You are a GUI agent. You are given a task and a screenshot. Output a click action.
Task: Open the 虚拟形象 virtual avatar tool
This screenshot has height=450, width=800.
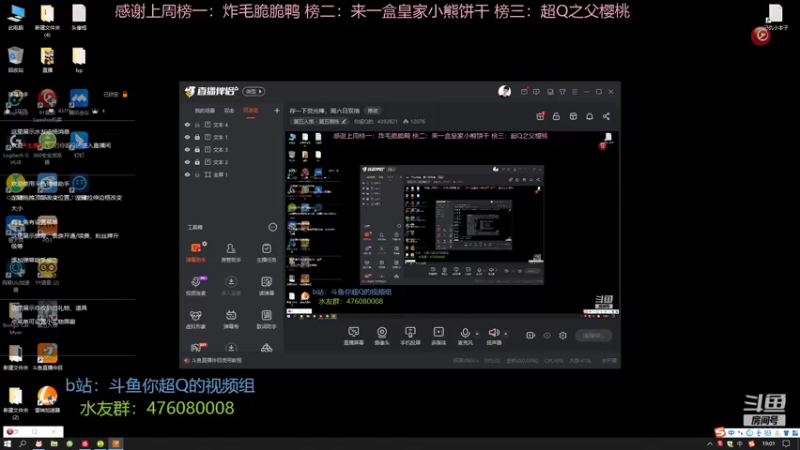pos(196,319)
